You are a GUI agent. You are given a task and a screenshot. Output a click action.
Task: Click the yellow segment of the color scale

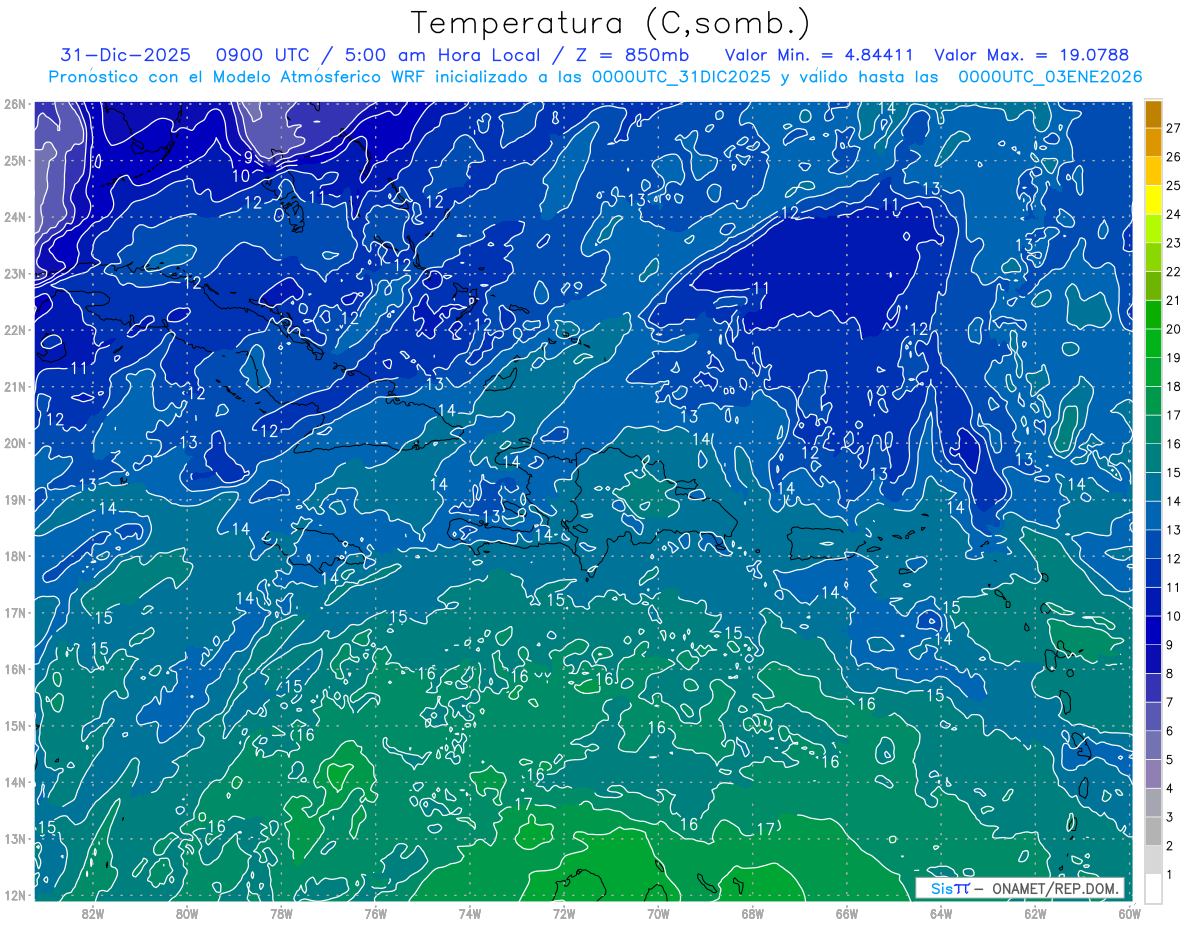point(1153,200)
